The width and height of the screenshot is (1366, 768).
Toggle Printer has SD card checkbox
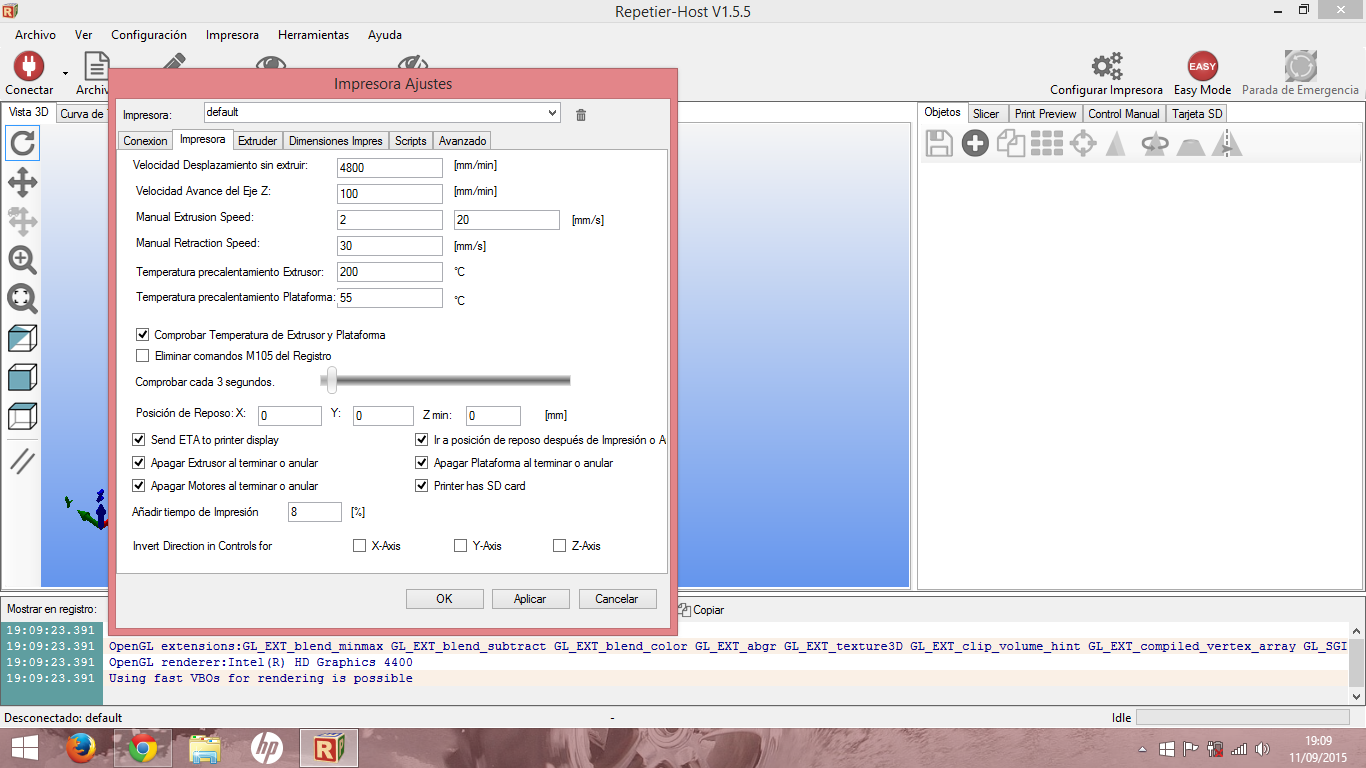click(422, 486)
